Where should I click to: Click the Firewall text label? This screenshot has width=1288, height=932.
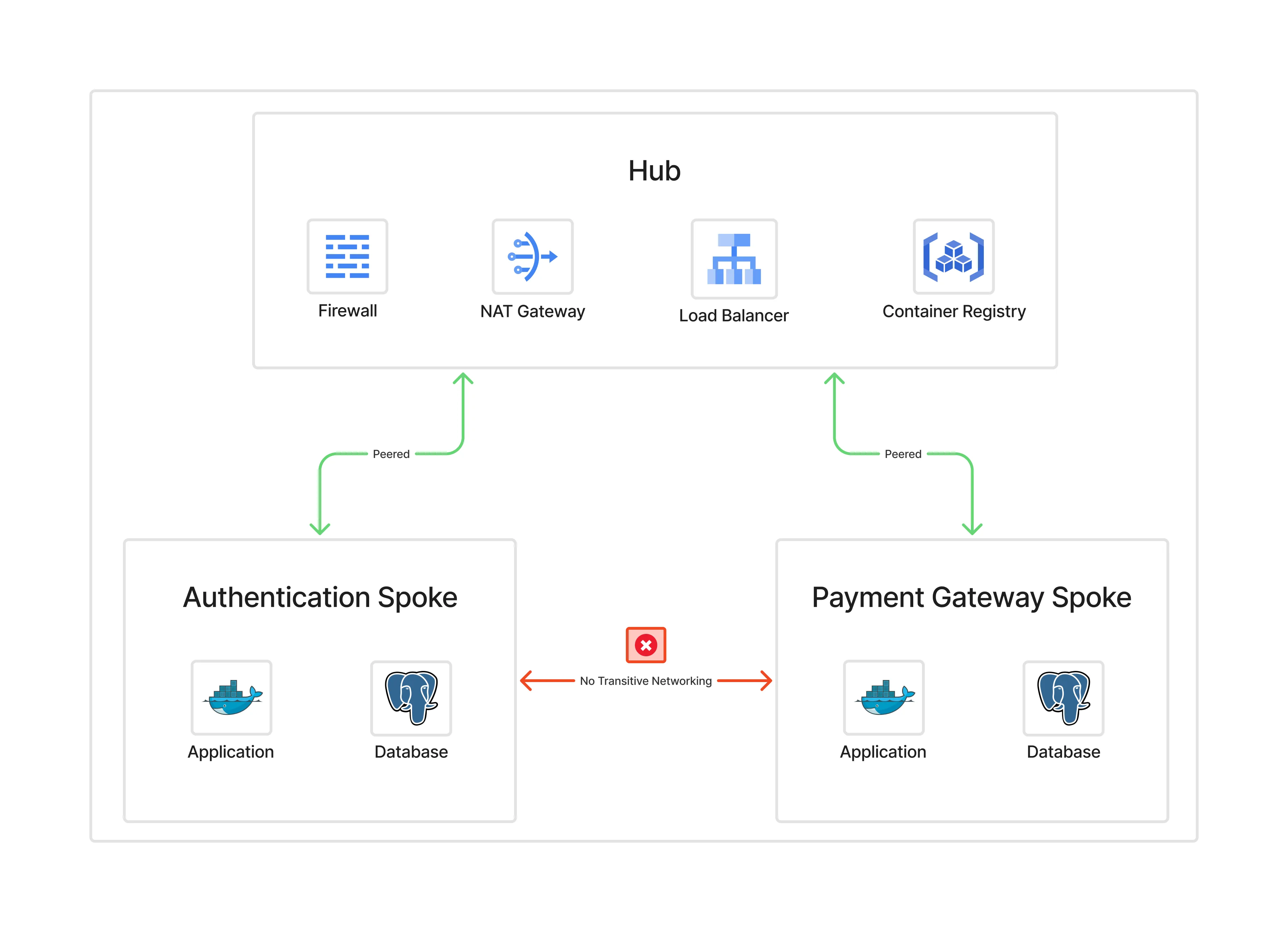(x=347, y=311)
